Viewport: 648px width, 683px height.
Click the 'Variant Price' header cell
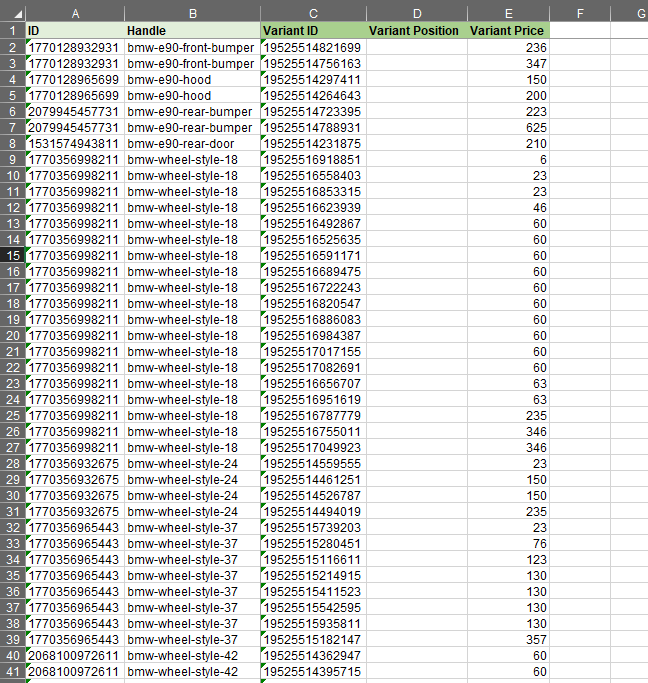point(509,31)
